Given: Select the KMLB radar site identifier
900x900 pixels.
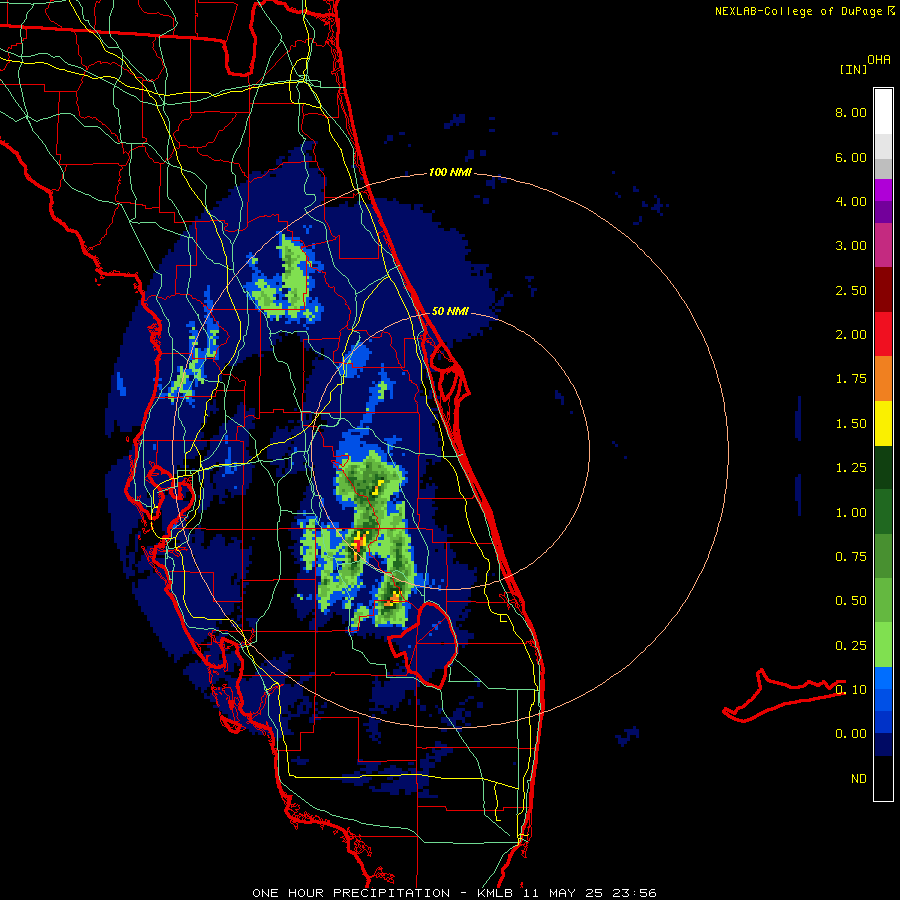Looking at the screenshot, I should tap(496, 893).
